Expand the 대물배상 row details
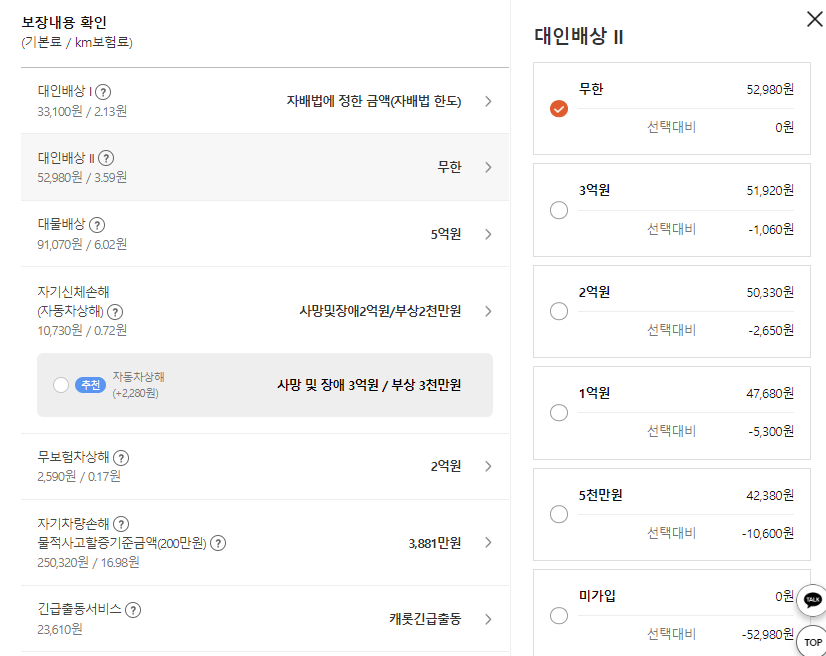 click(x=488, y=234)
